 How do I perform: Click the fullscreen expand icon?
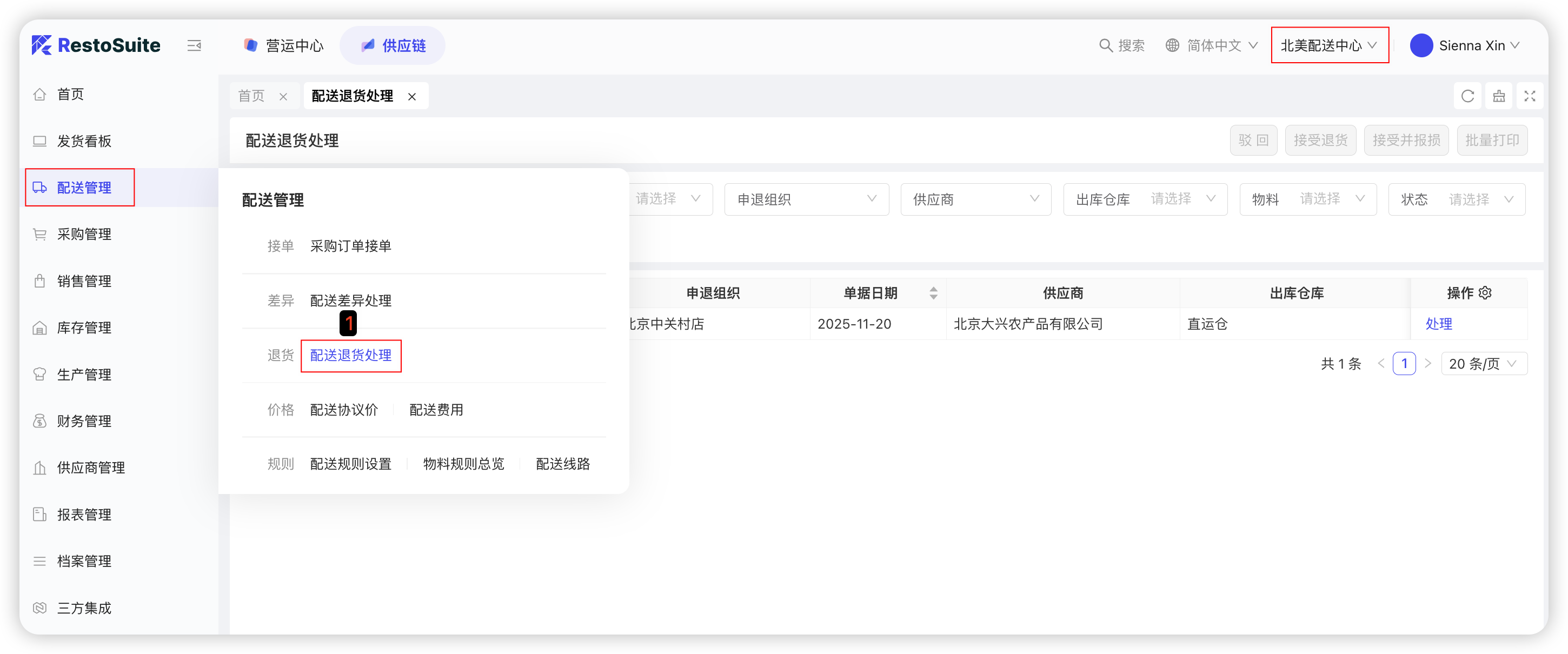tap(1530, 96)
